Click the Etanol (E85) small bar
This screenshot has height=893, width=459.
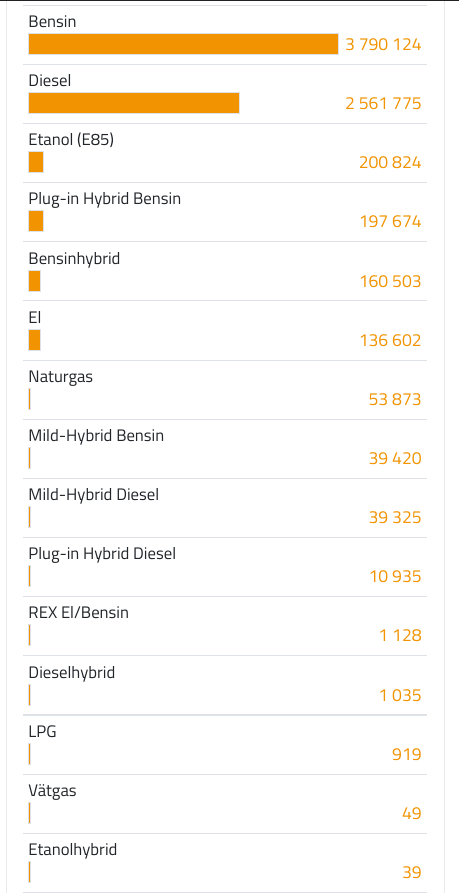click(x=36, y=162)
